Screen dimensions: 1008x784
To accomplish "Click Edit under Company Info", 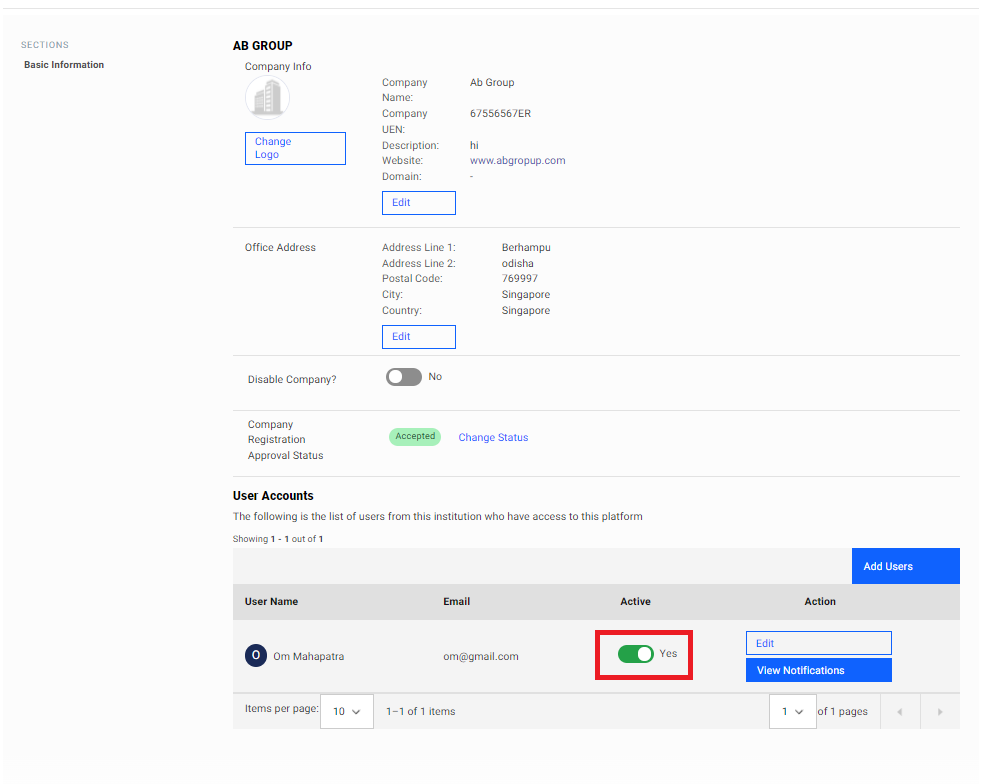I will [418, 202].
